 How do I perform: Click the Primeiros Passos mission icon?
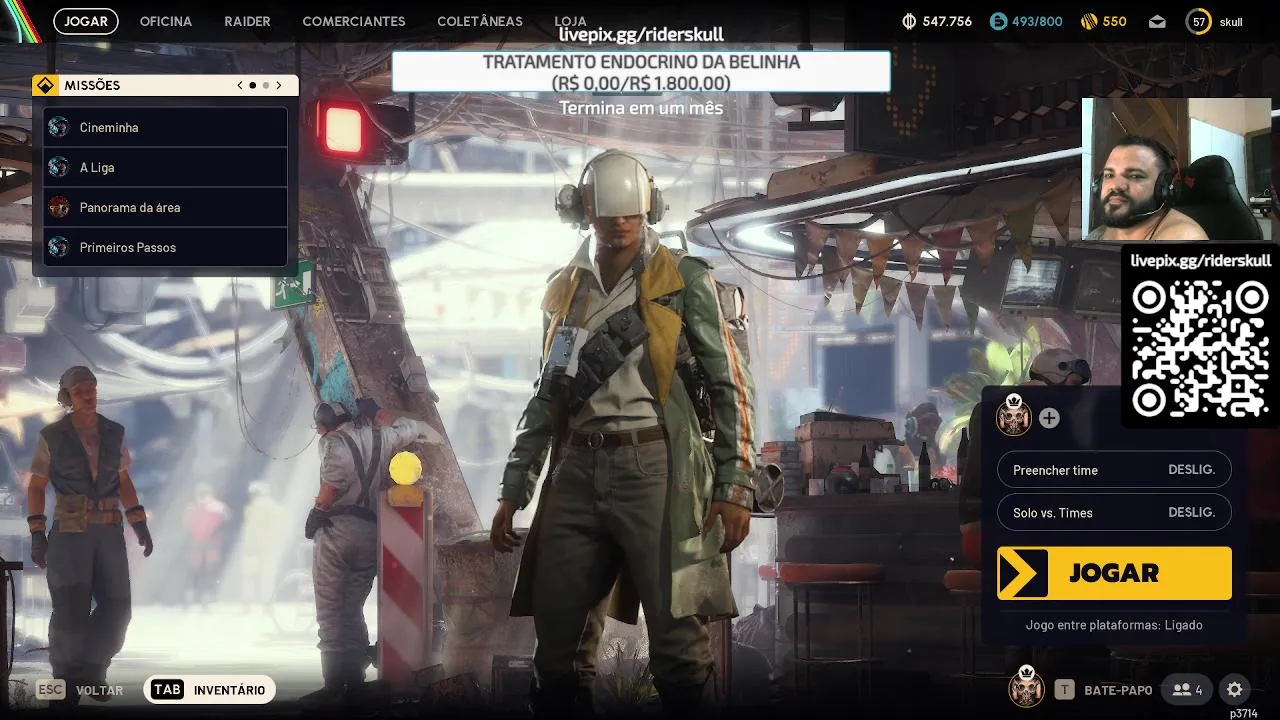point(59,247)
